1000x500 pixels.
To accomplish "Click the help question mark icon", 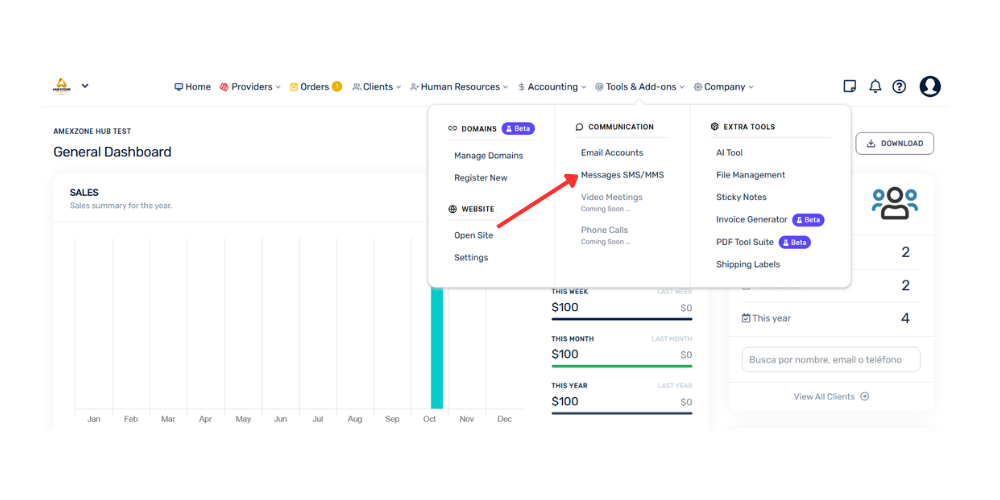I will pos(899,86).
